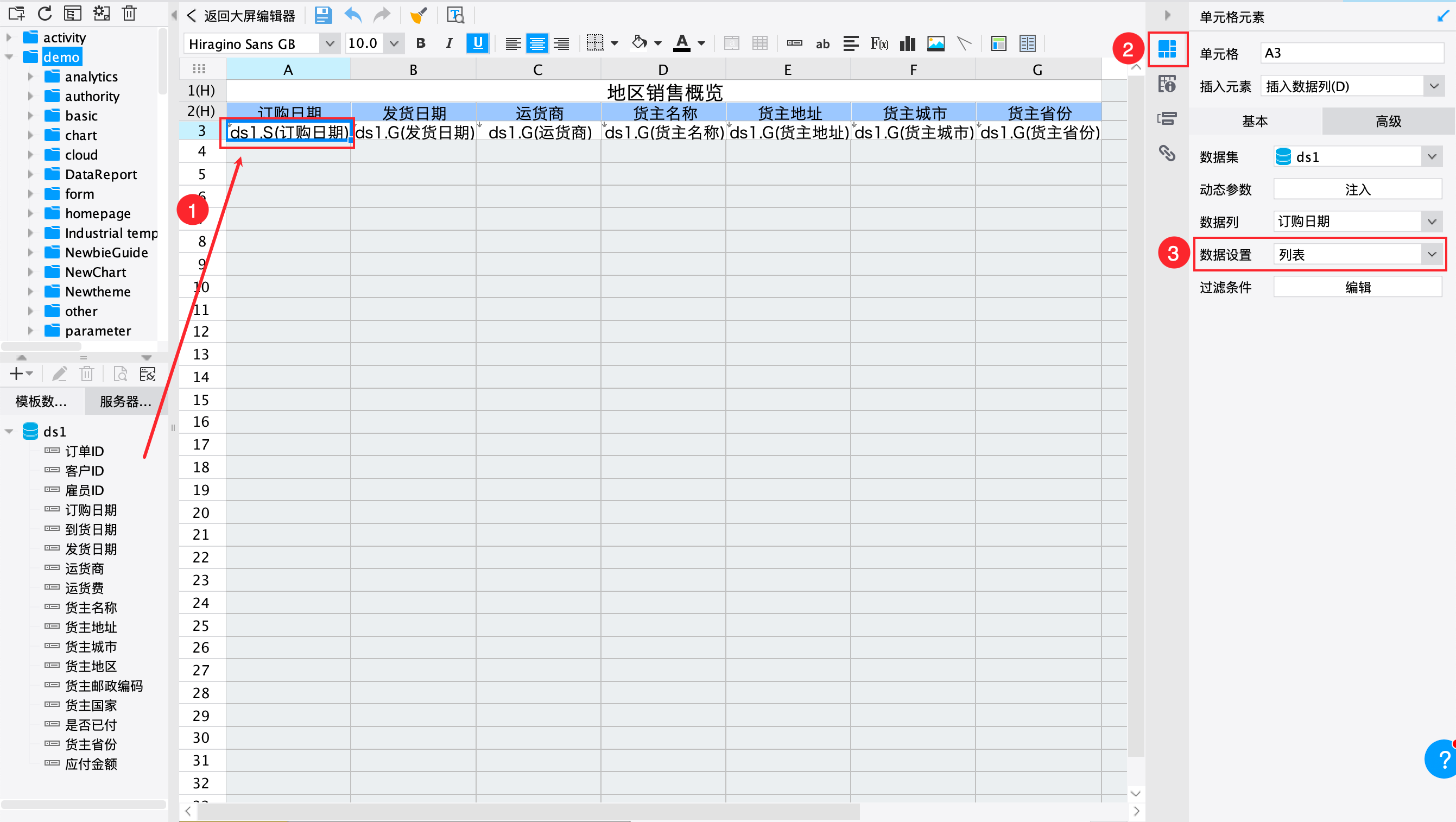The width and height of the screenshot is (1456, 822).
Task: Toggle bold formatting
Action: coord(421,43)
